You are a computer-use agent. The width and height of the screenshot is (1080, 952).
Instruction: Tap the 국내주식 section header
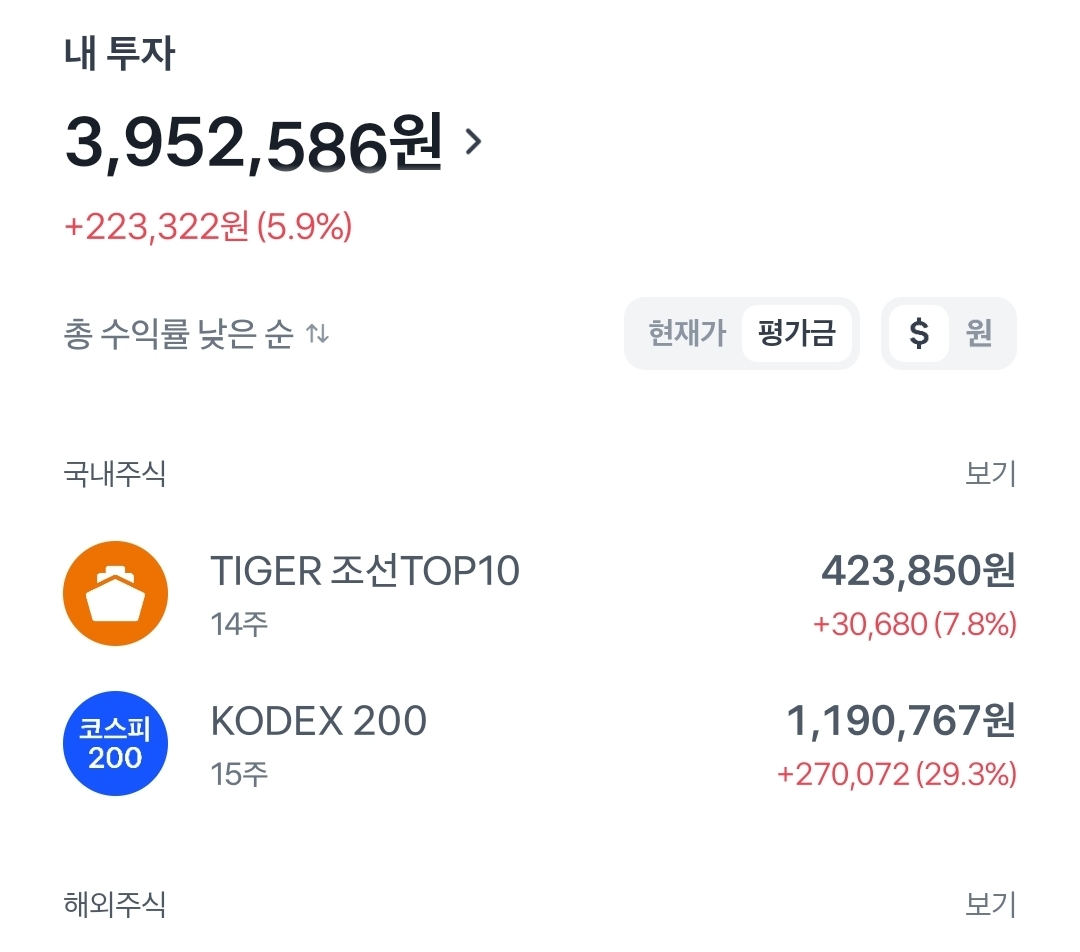click(x=115, y=473)
